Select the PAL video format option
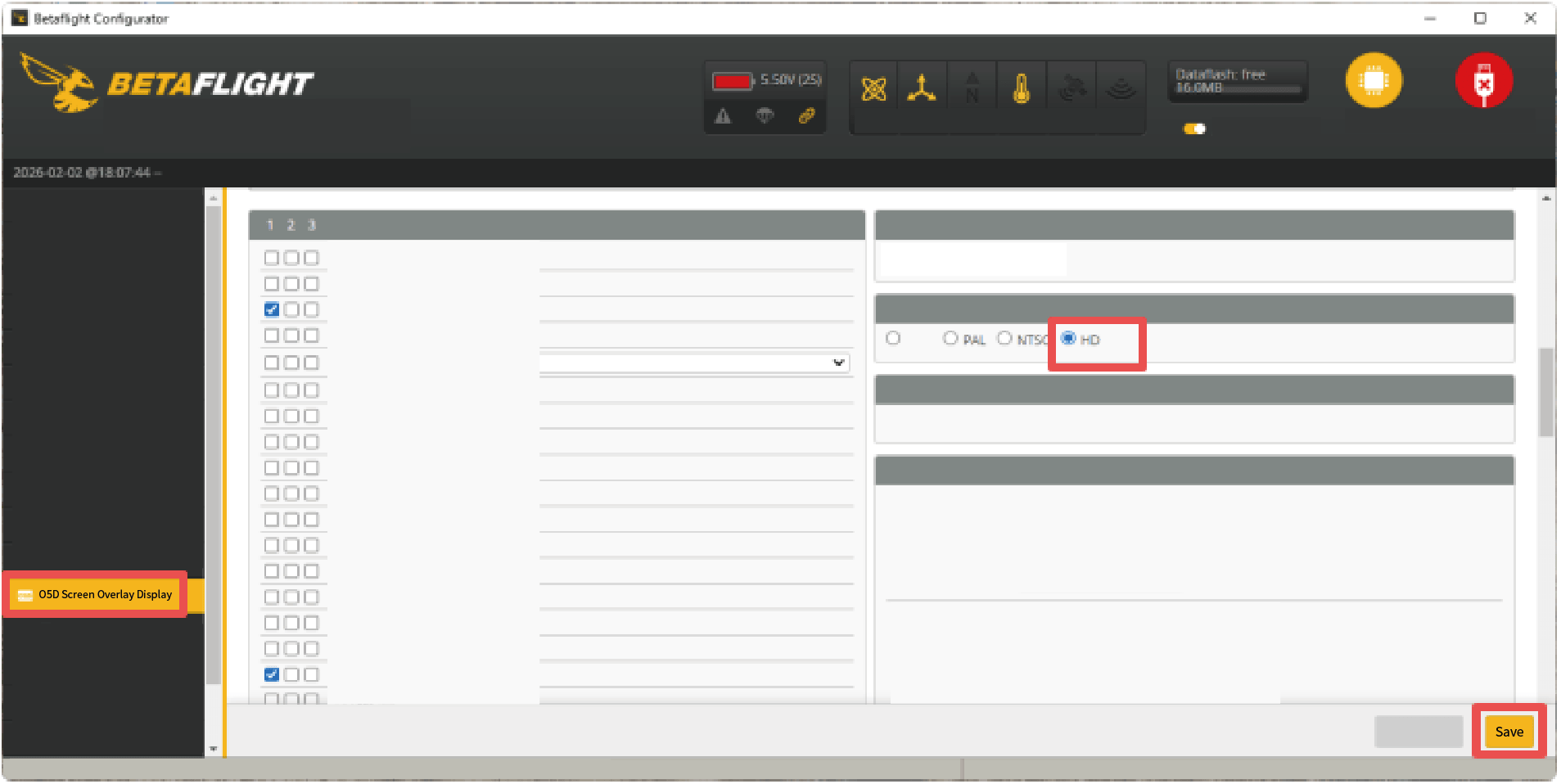 (950, 338)
